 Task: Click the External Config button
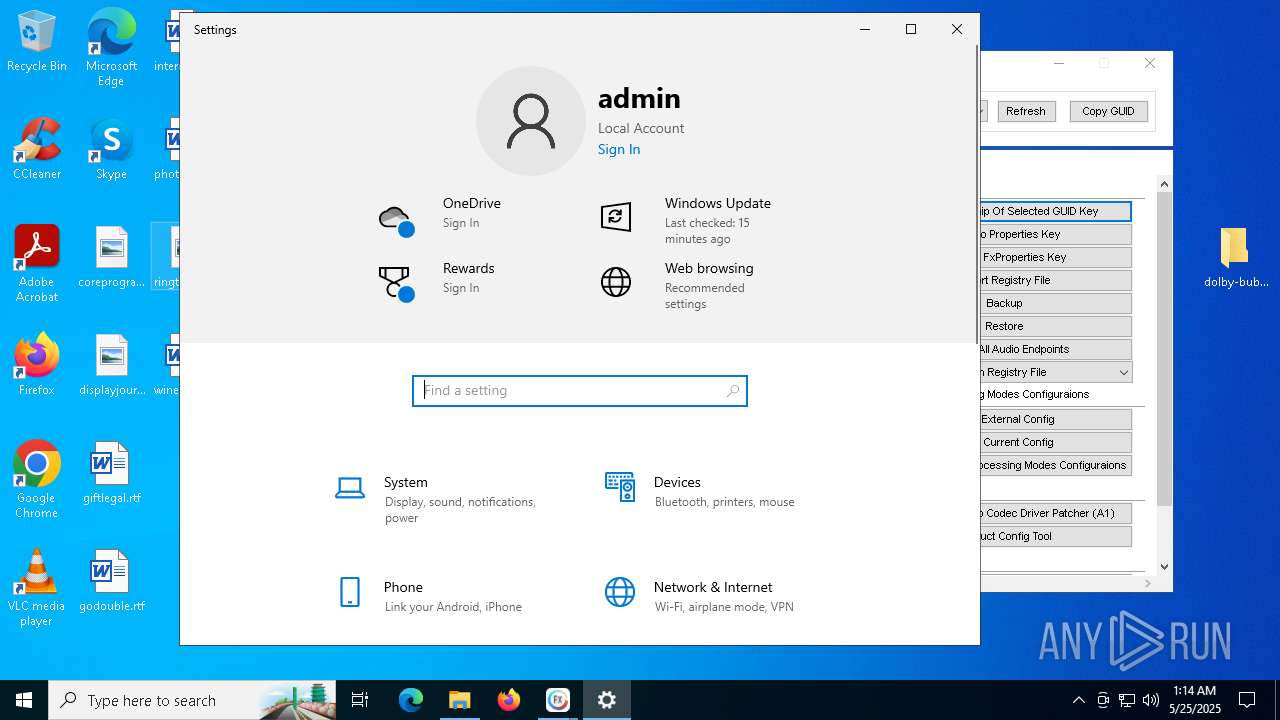[x=1055, y=419]
